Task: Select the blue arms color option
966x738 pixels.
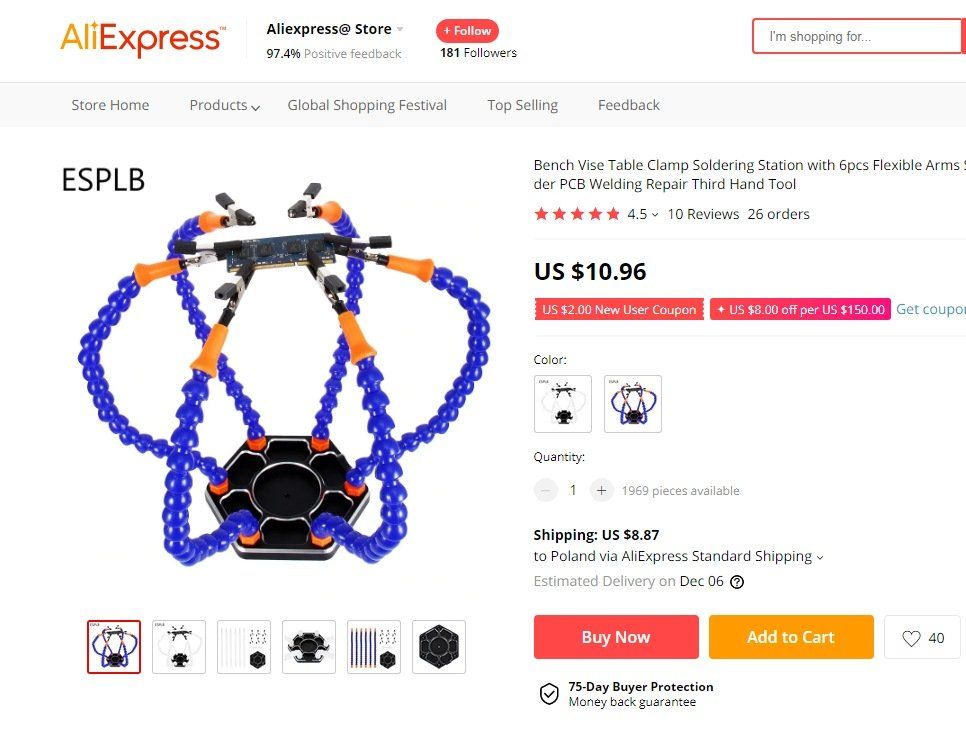Action: [633, 404]
